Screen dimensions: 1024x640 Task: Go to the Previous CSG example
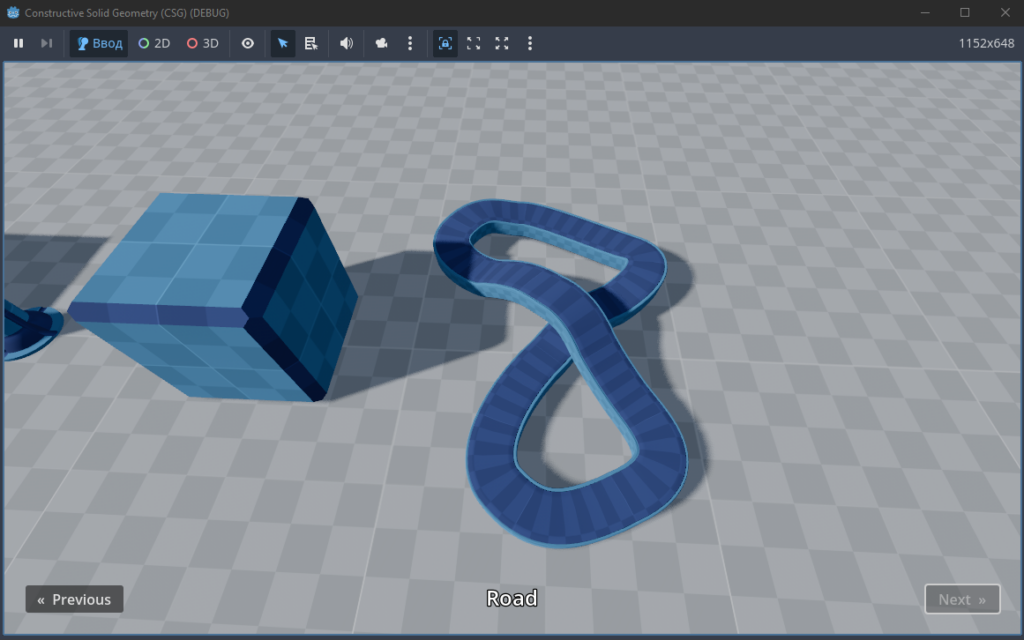(74, 599)
